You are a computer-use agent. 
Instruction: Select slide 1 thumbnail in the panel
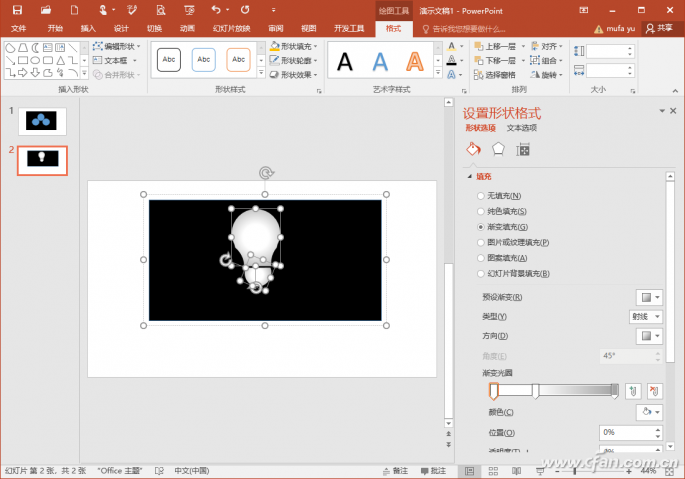pyautogui.click(x=42, y=121)
